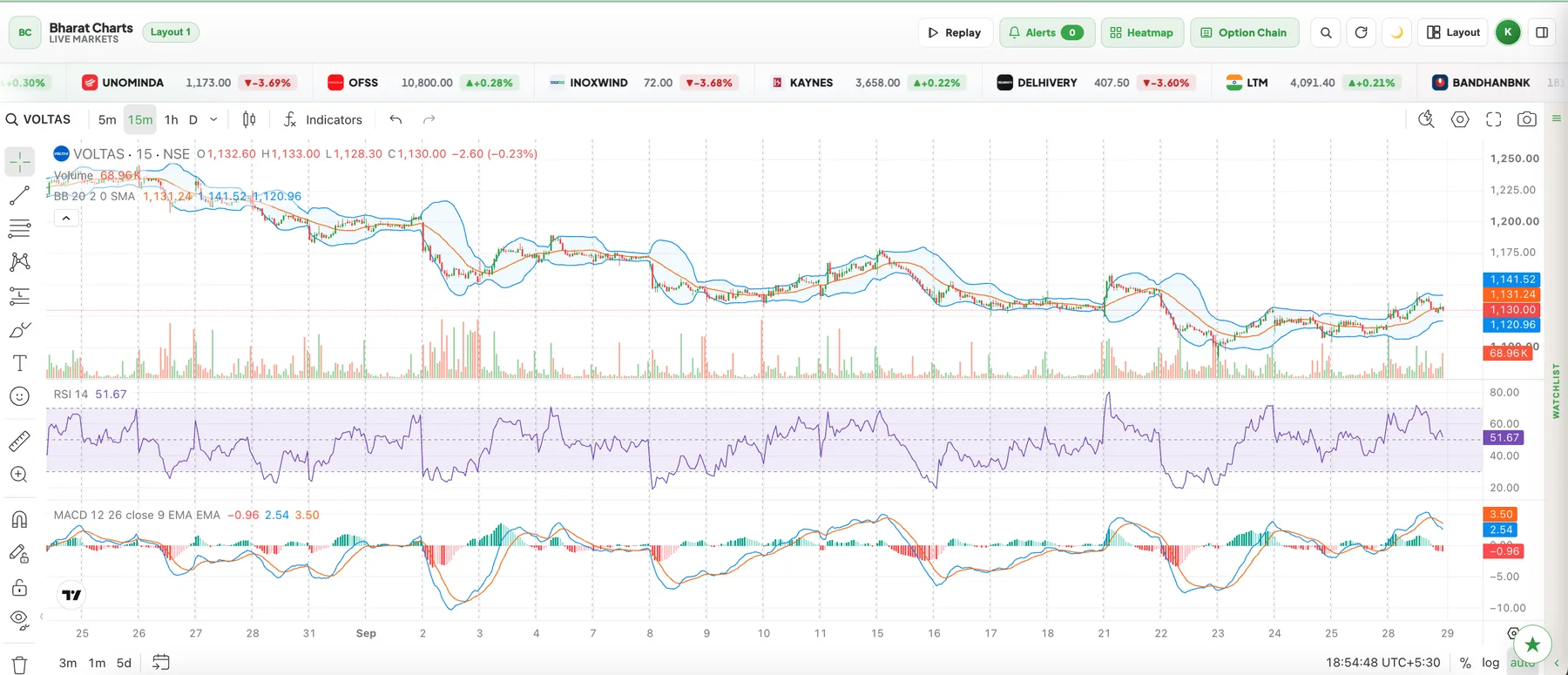The height and width of the screenshot is (675, 1568).
Task: Click the Replay button
Action: pyautogui.click(x=955, y=32)
